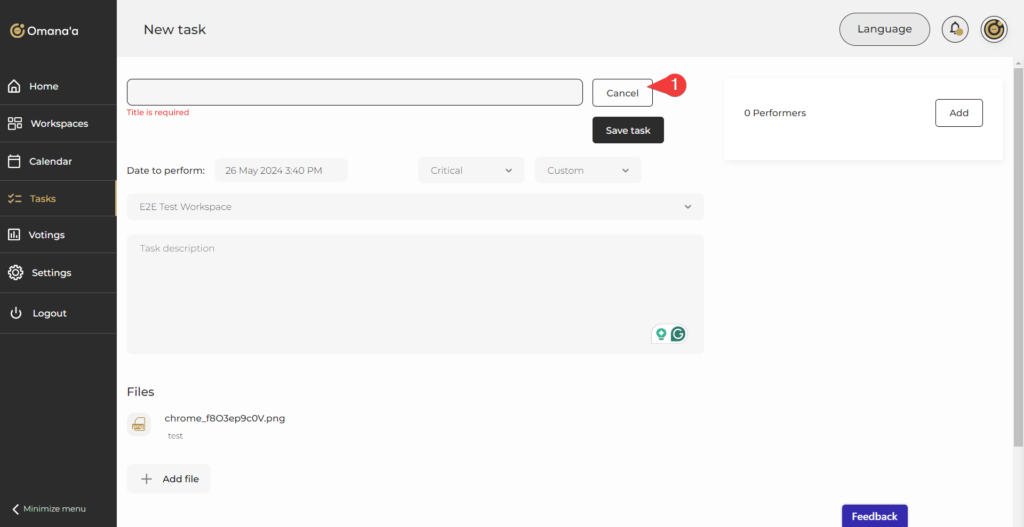Click the task title input field
The height and width of the screenshot is (527, 1024).
354,92
